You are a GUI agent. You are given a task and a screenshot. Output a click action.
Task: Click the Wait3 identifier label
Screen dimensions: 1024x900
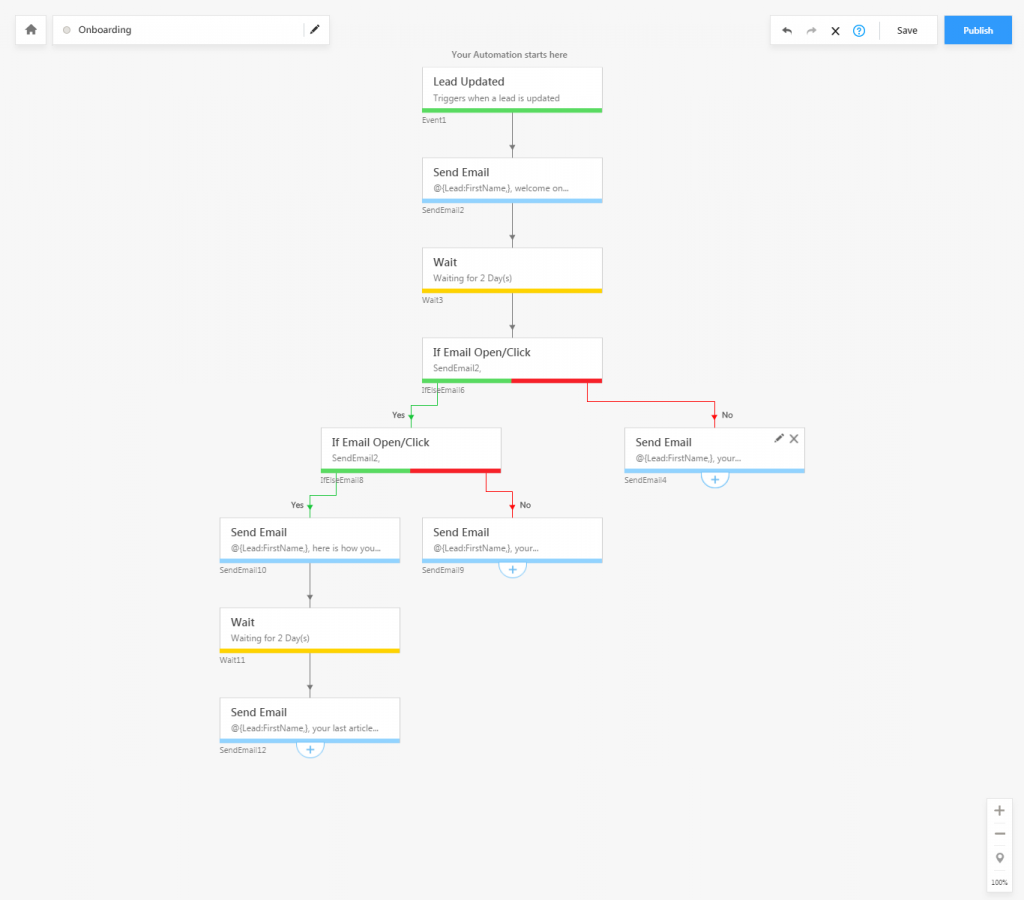click(432, 300)
